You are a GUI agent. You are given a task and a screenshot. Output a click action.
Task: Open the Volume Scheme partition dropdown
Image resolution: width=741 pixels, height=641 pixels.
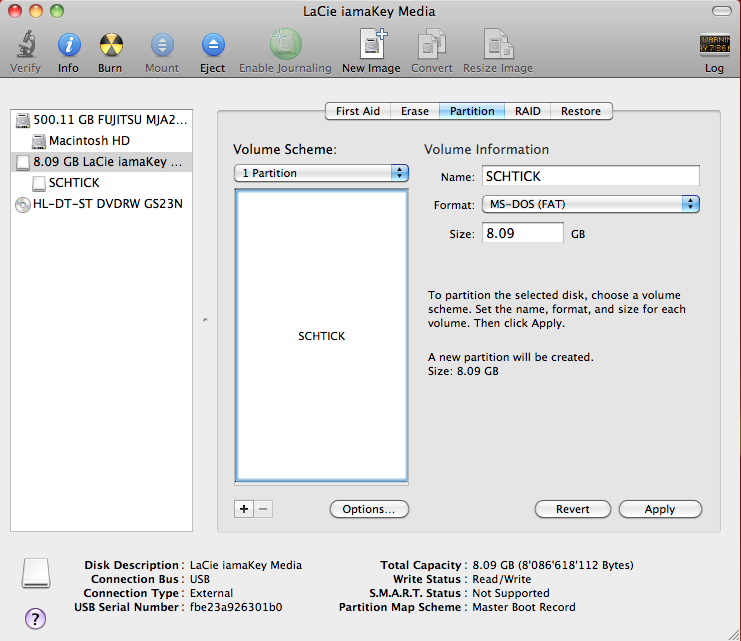(321, 173)
